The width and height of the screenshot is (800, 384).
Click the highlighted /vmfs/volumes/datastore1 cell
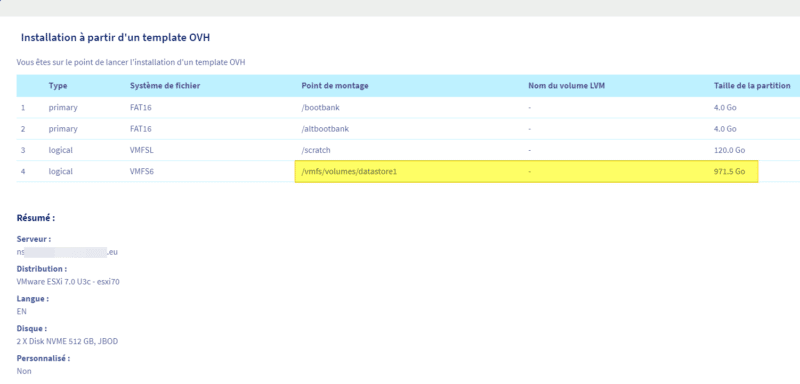pos(349,172)
